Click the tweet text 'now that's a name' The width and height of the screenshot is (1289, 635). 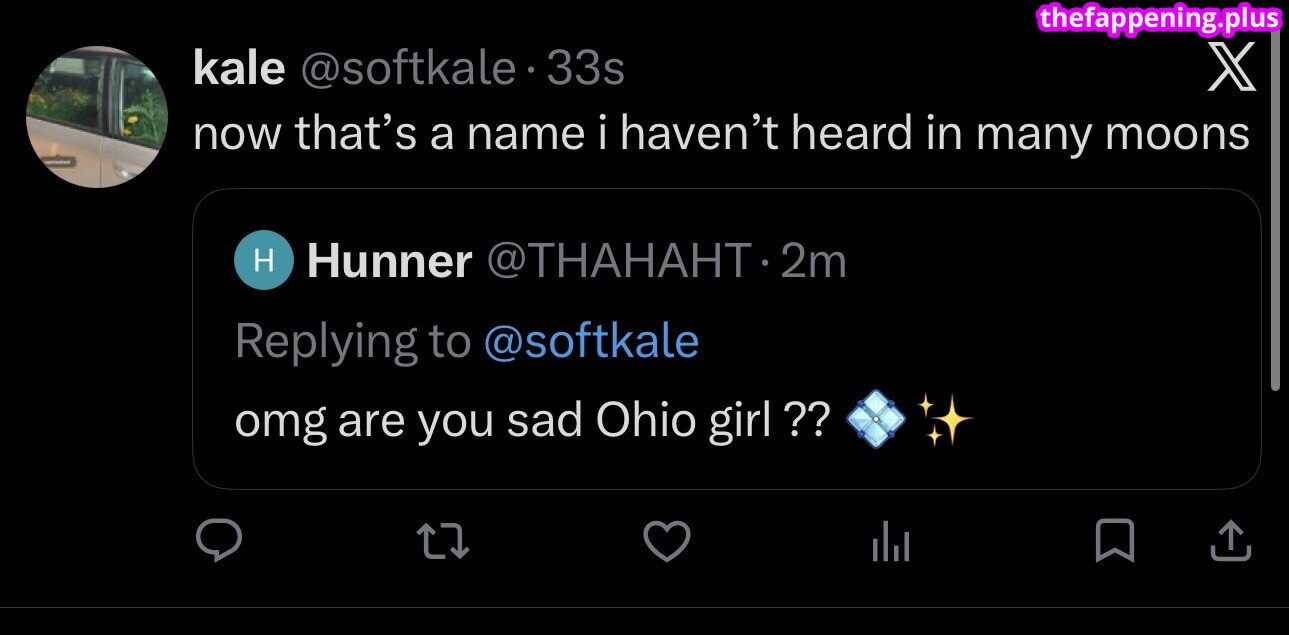[720, 133]
